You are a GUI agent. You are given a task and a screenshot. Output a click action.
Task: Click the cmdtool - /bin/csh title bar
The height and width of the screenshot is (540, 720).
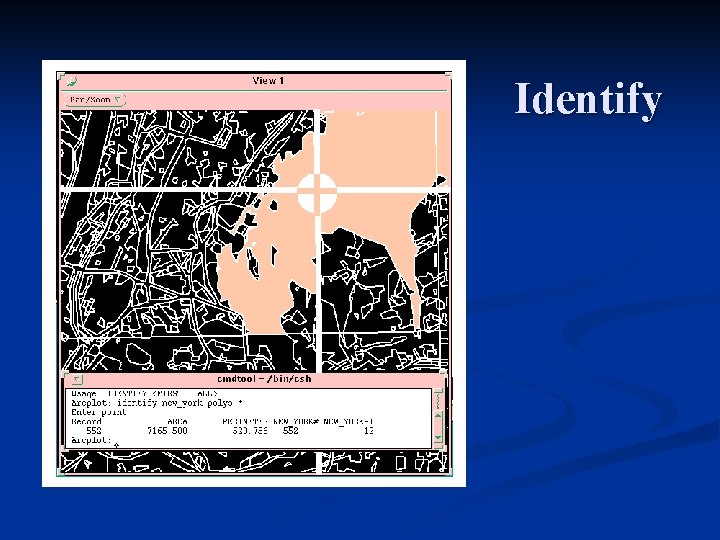254,379
